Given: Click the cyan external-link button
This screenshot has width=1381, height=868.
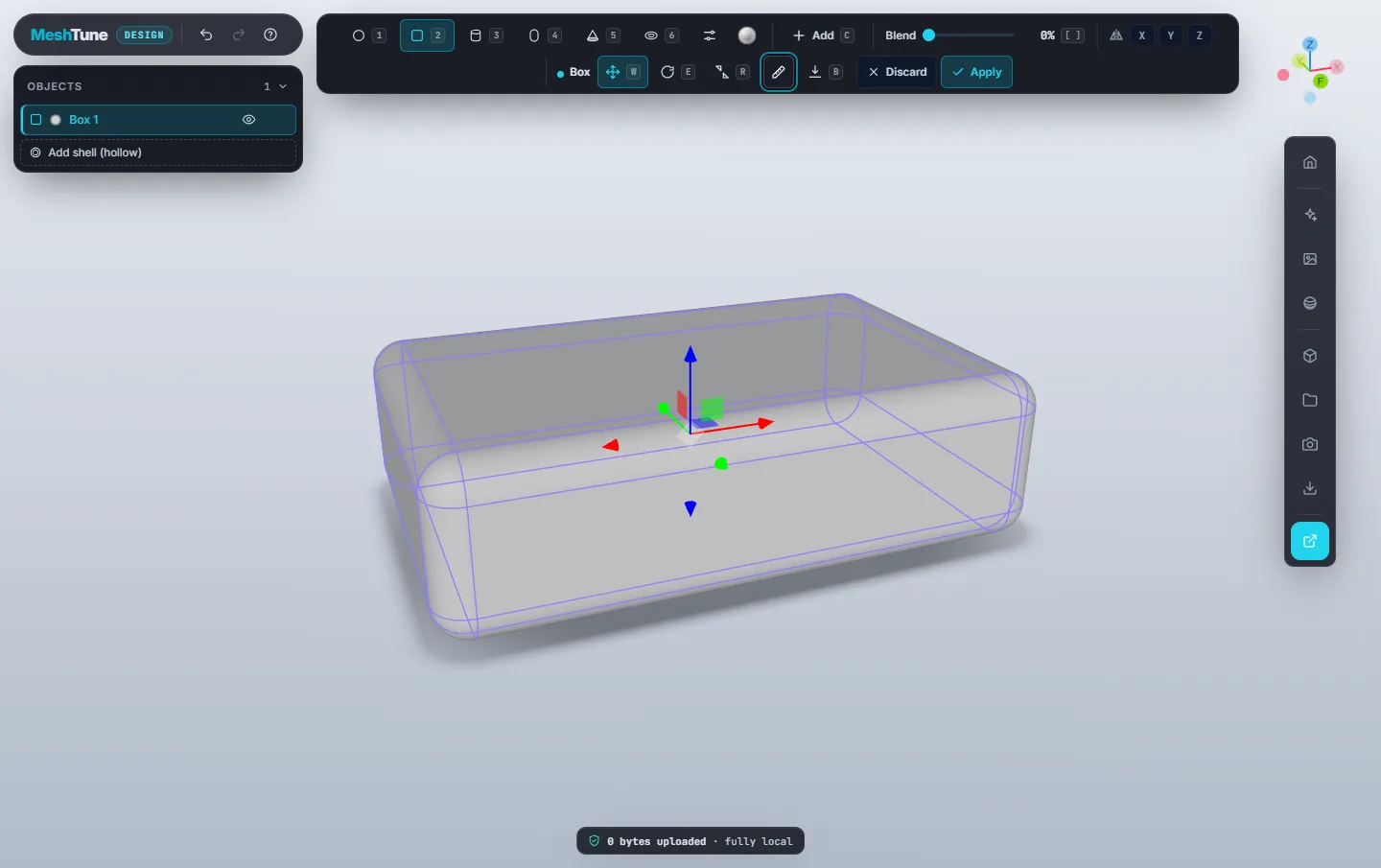Looking at the screenshot, I should point(1310,541).
